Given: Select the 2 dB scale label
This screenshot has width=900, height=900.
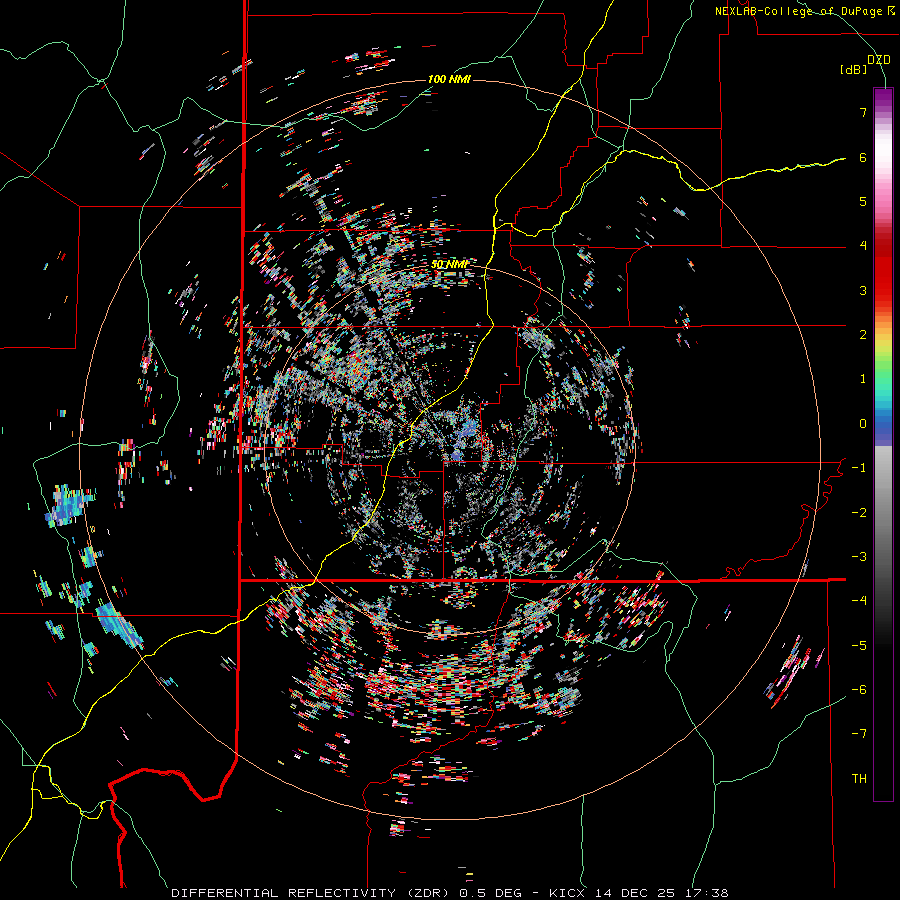Looking at the screenshot, I should click(x=863, y=335).
